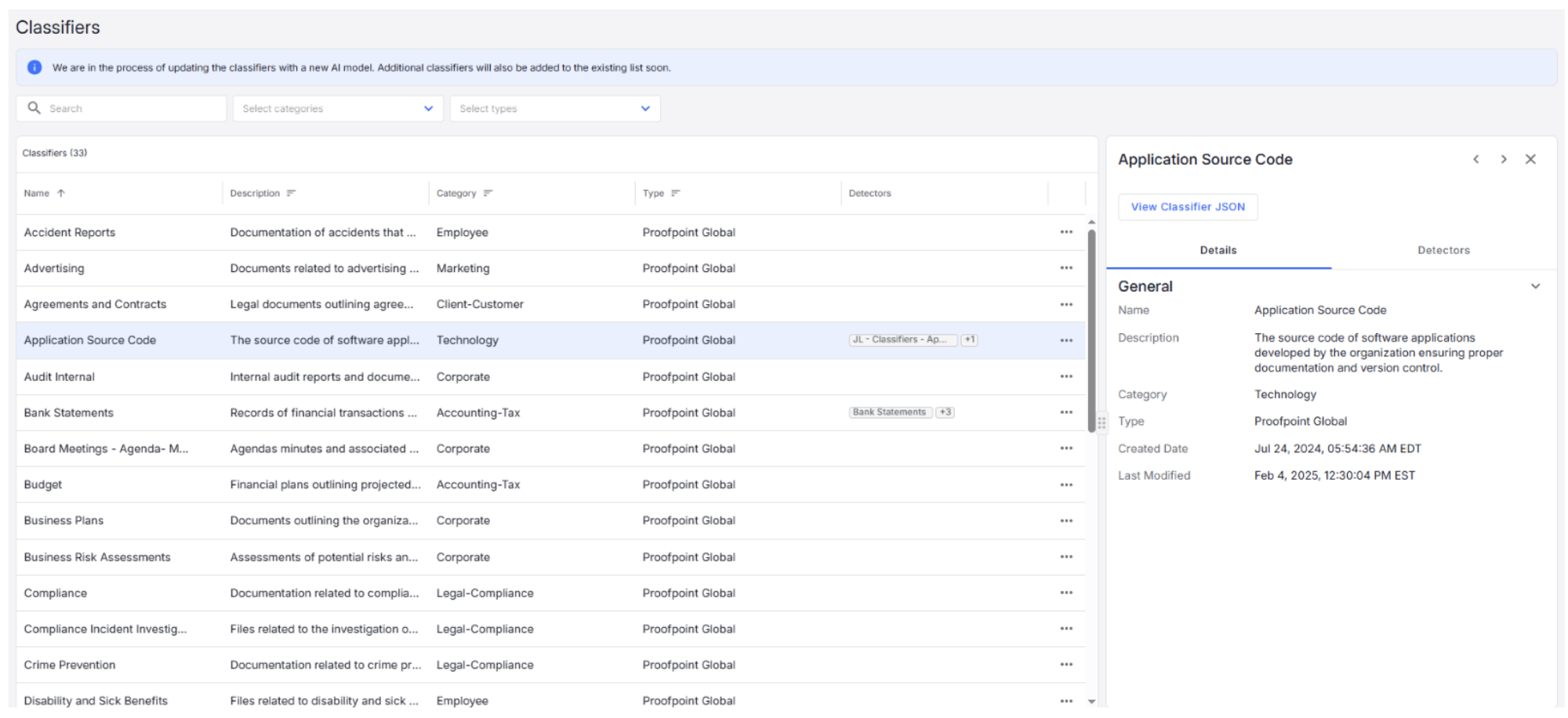
Task: Click Created Date value Jul 24, 2024
Action: click(x=1338, y=448)
